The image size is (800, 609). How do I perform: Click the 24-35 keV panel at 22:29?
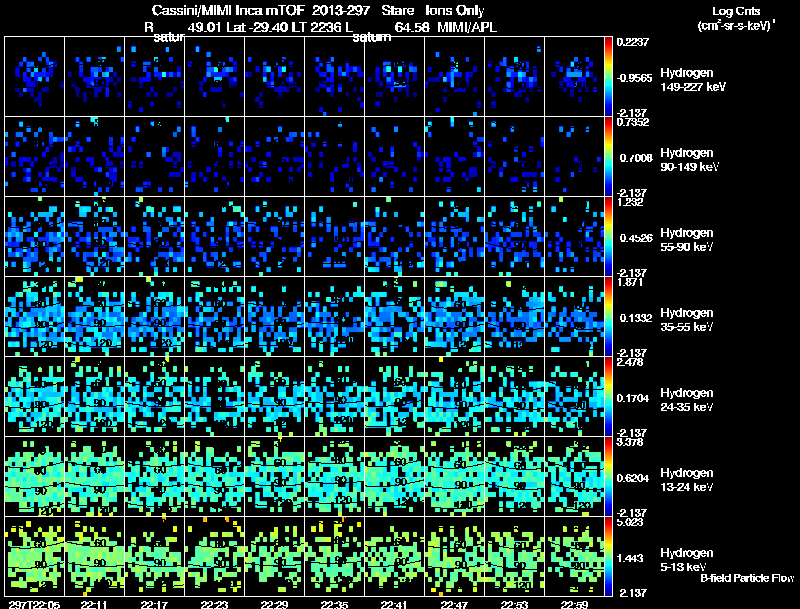pos(275,396)
